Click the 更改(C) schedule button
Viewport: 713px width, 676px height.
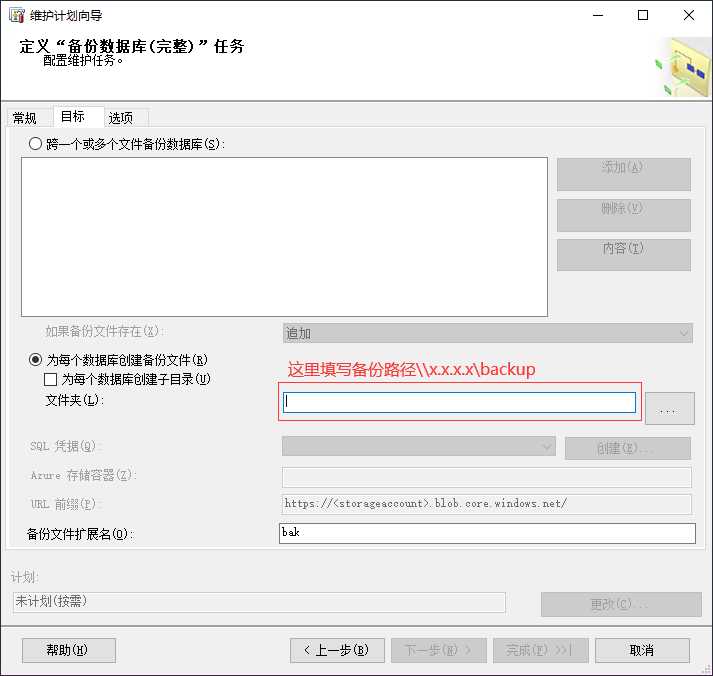[x=621, y=604]
